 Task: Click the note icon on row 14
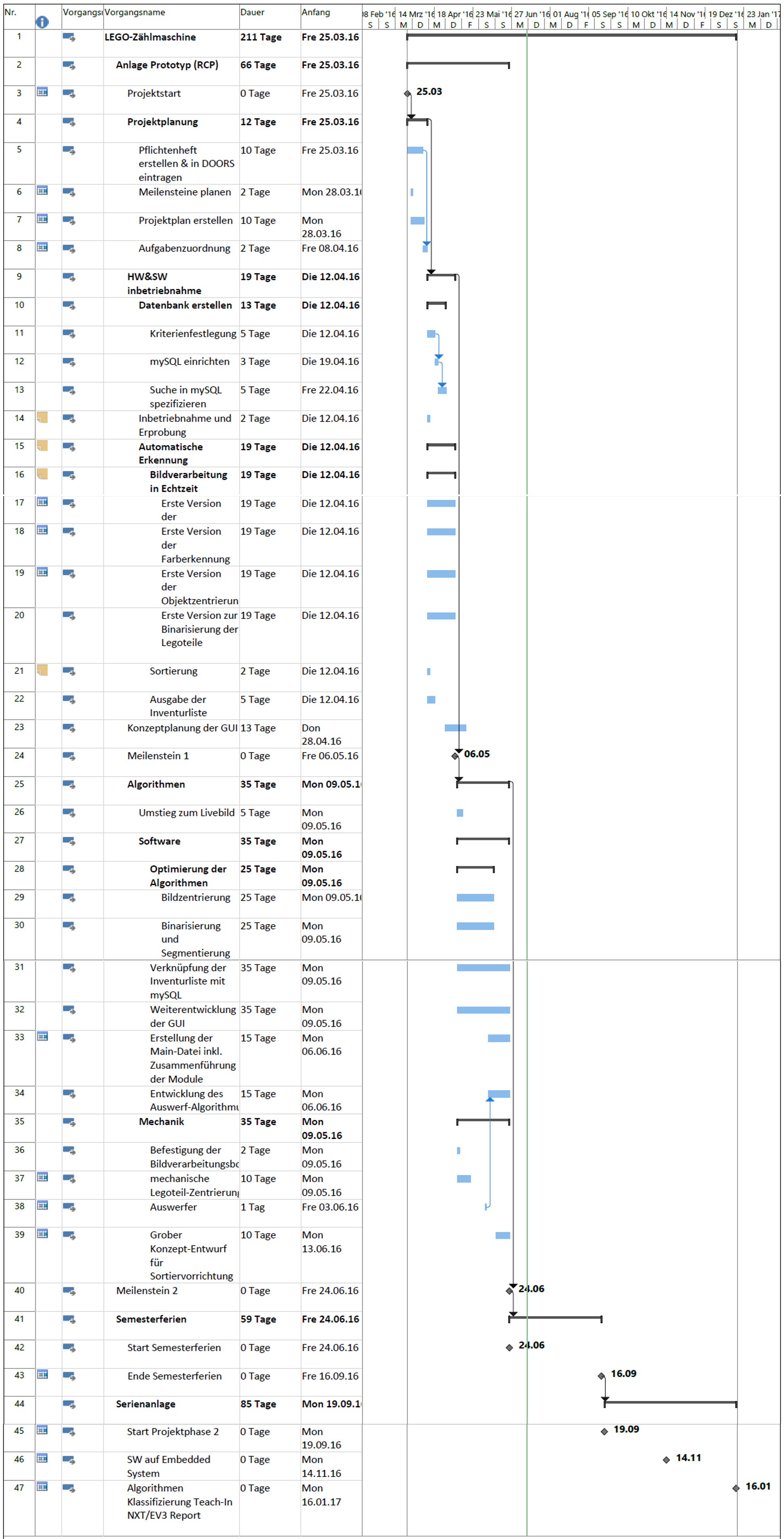click(x=42, y=417)
